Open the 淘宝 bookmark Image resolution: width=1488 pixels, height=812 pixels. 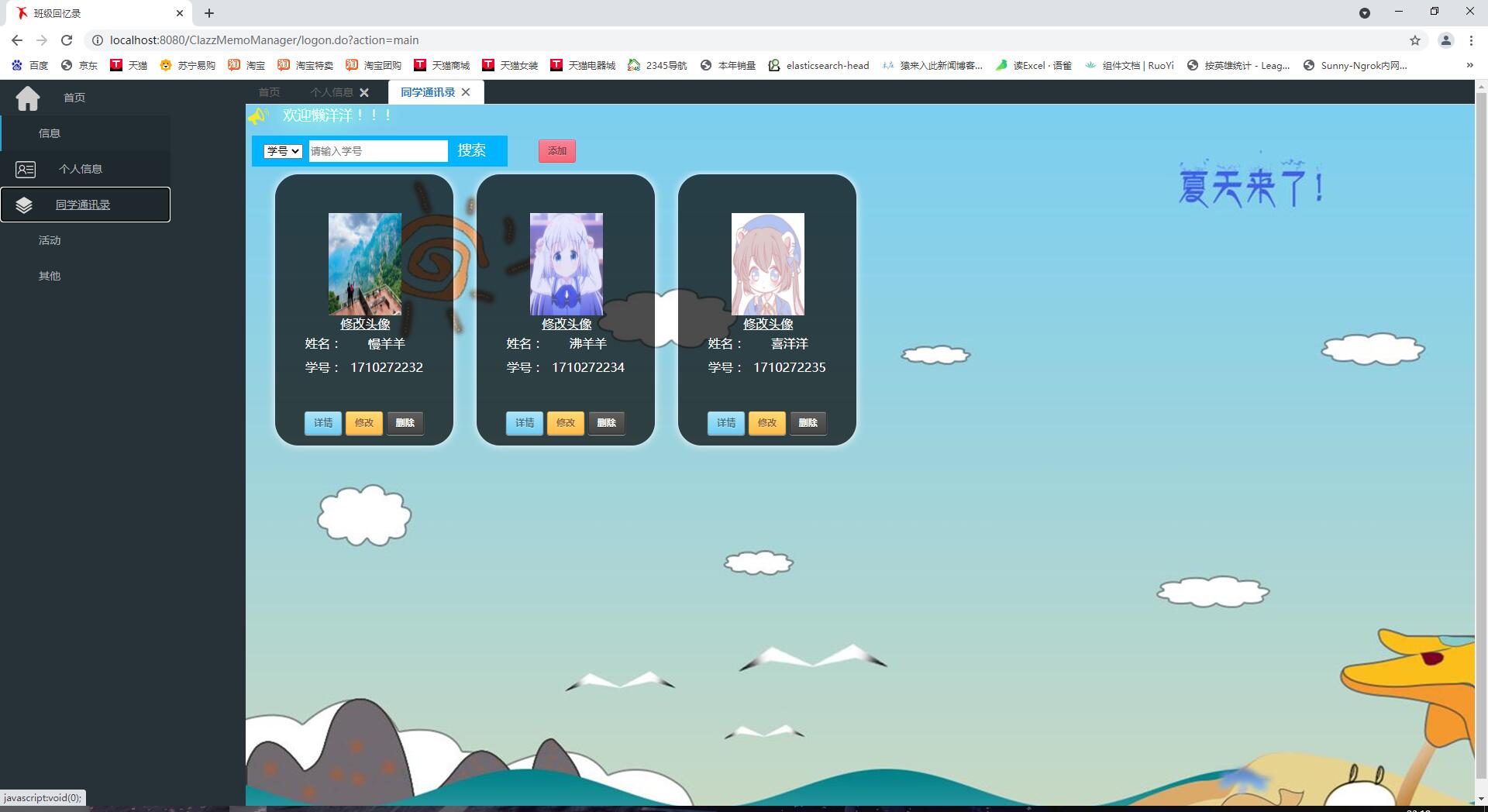point(246,65)
